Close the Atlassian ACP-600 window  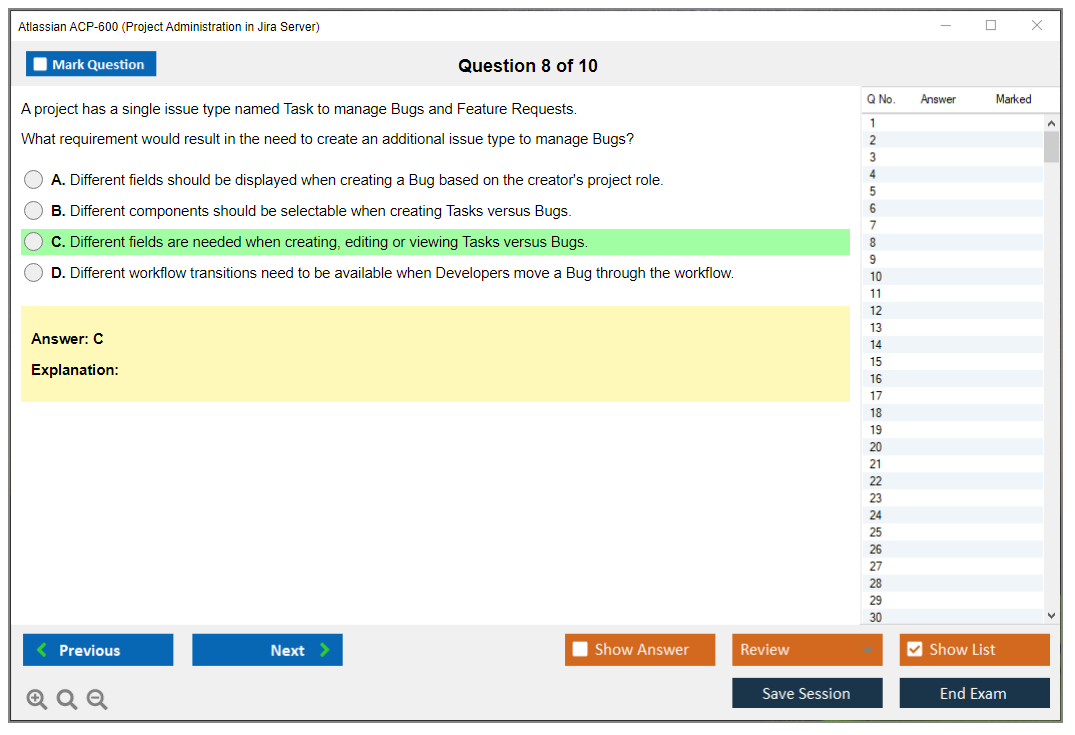click(1037, 26)
